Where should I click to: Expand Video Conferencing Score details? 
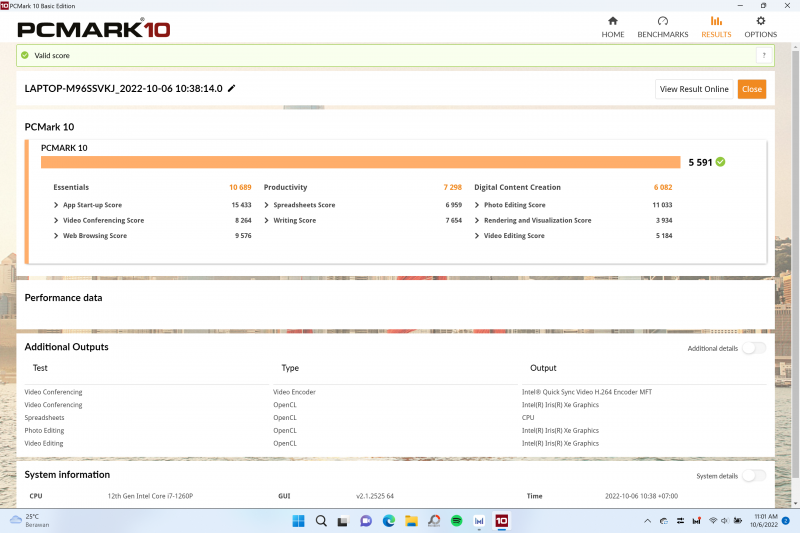[x=56, y=220]
